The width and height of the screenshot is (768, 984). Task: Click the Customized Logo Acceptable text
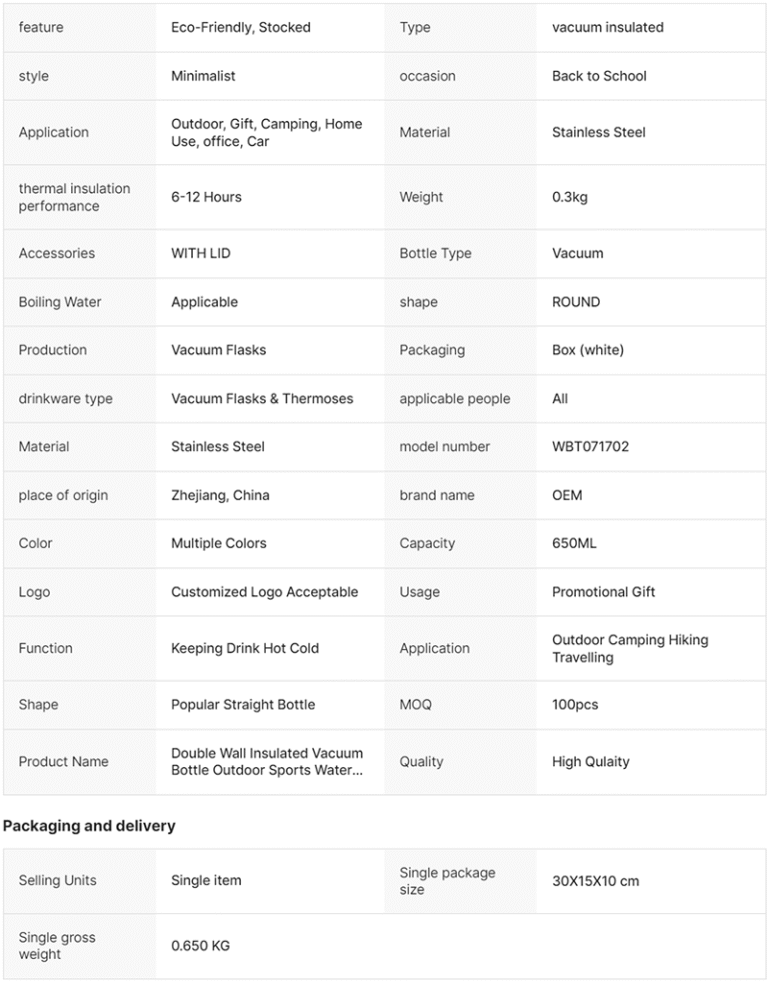[265, 592]
